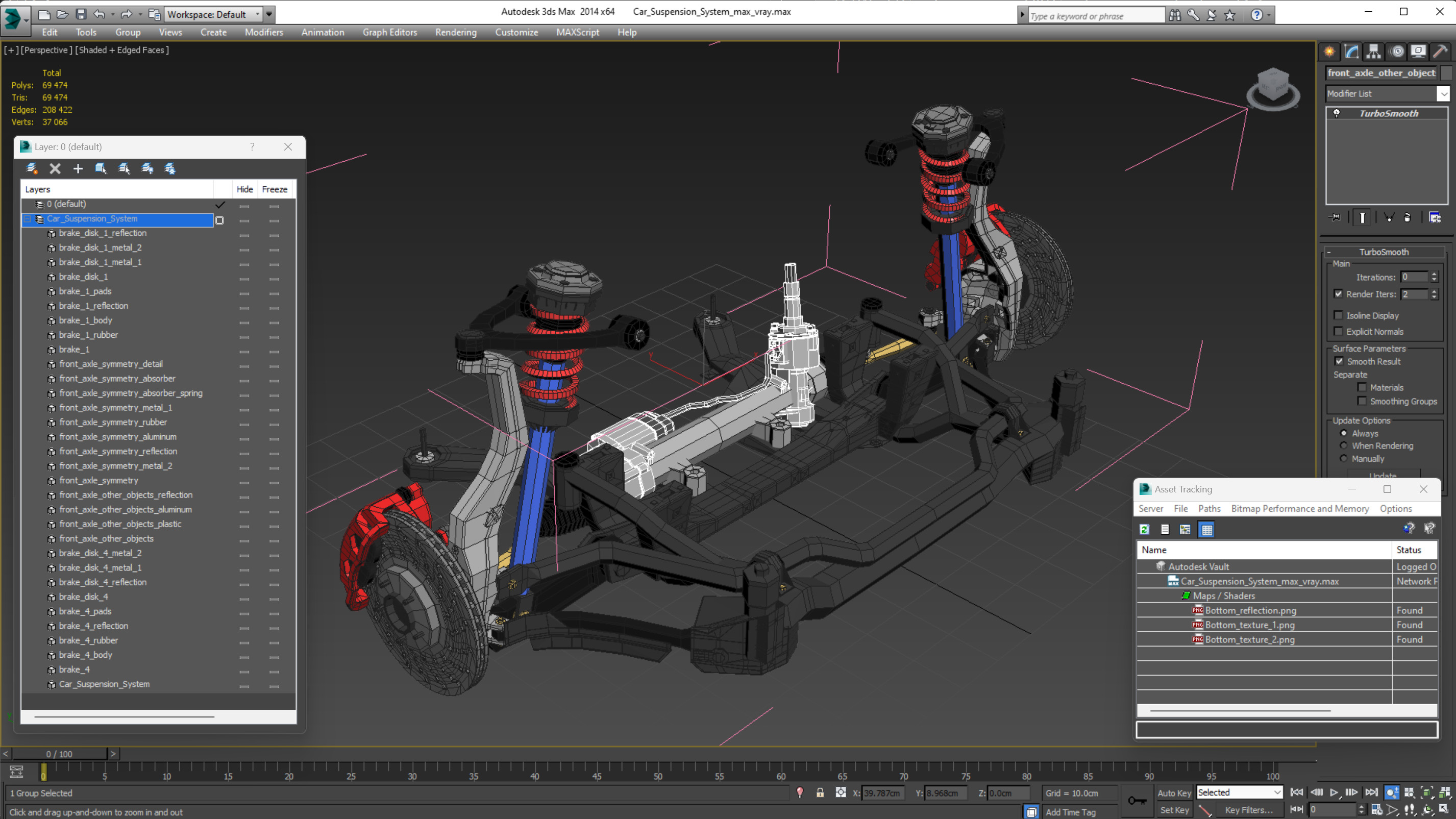Enable Isoline Display checkbox
Viewport: 1456px width, 819px height.
(x=1338, y=315)
